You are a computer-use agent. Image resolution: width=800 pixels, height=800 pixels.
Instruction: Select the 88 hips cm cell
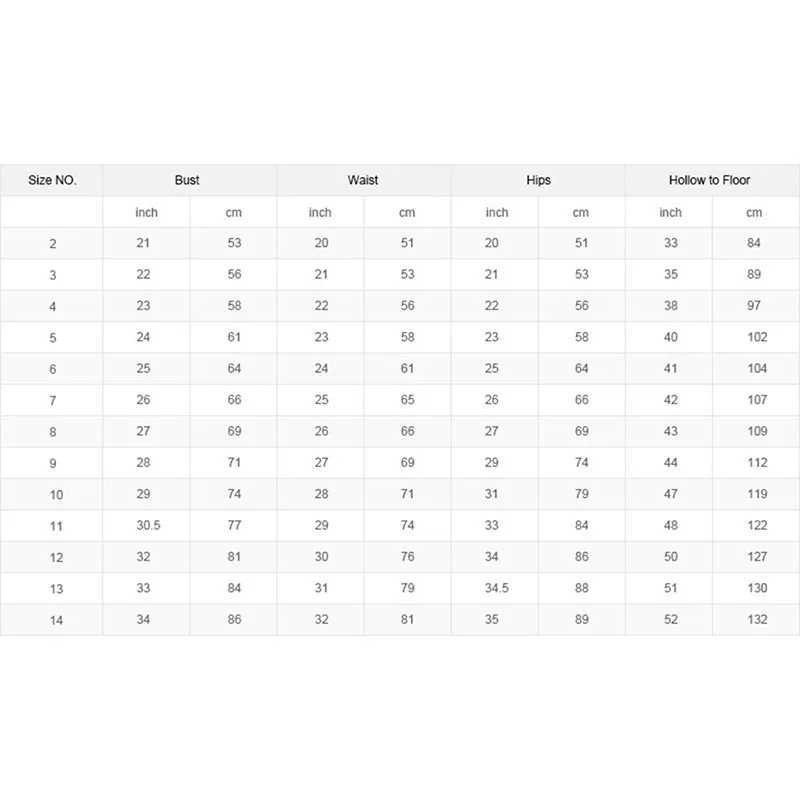point(582,588)
